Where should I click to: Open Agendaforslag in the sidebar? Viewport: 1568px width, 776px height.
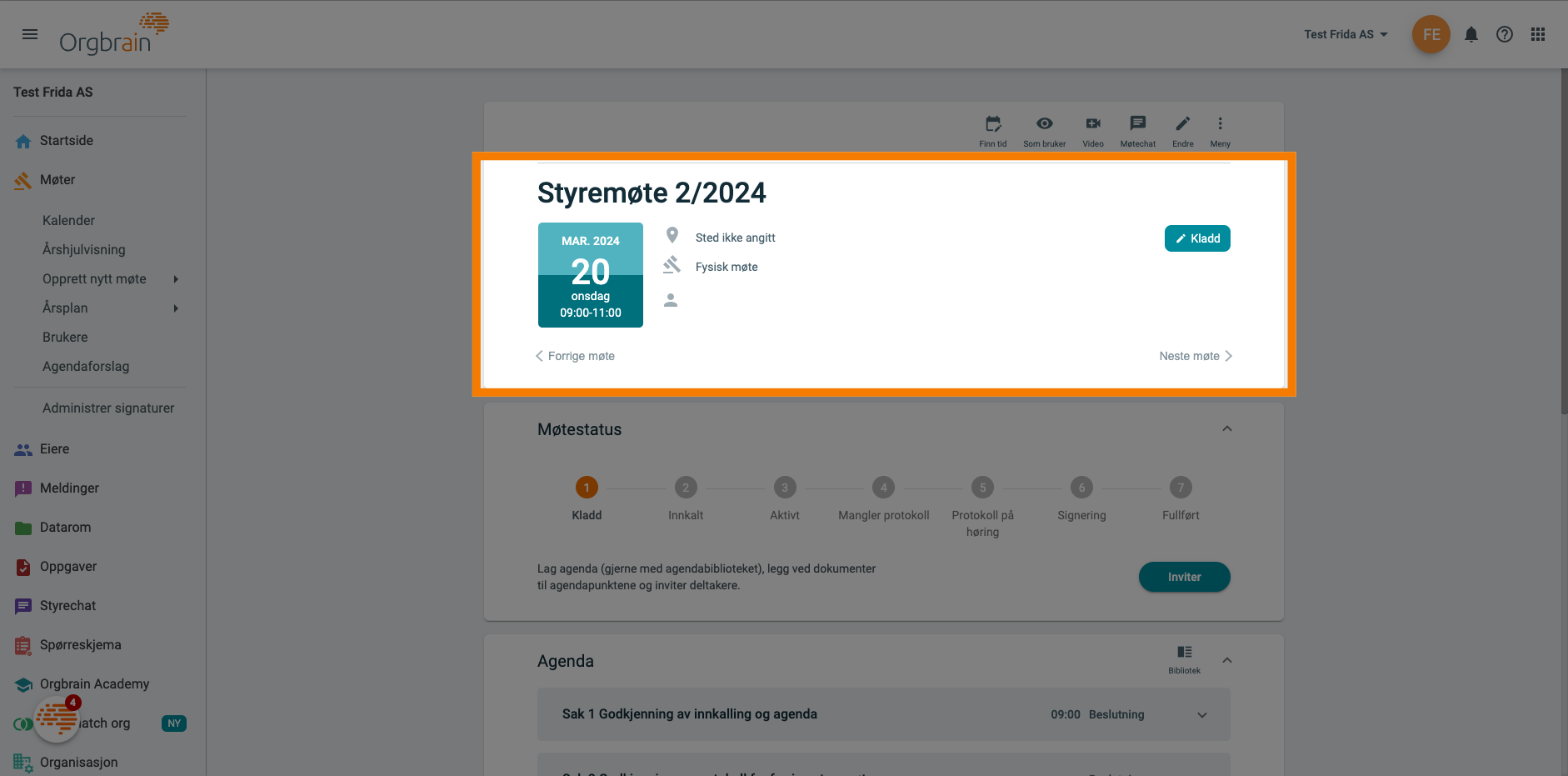[x=86, y=367]
